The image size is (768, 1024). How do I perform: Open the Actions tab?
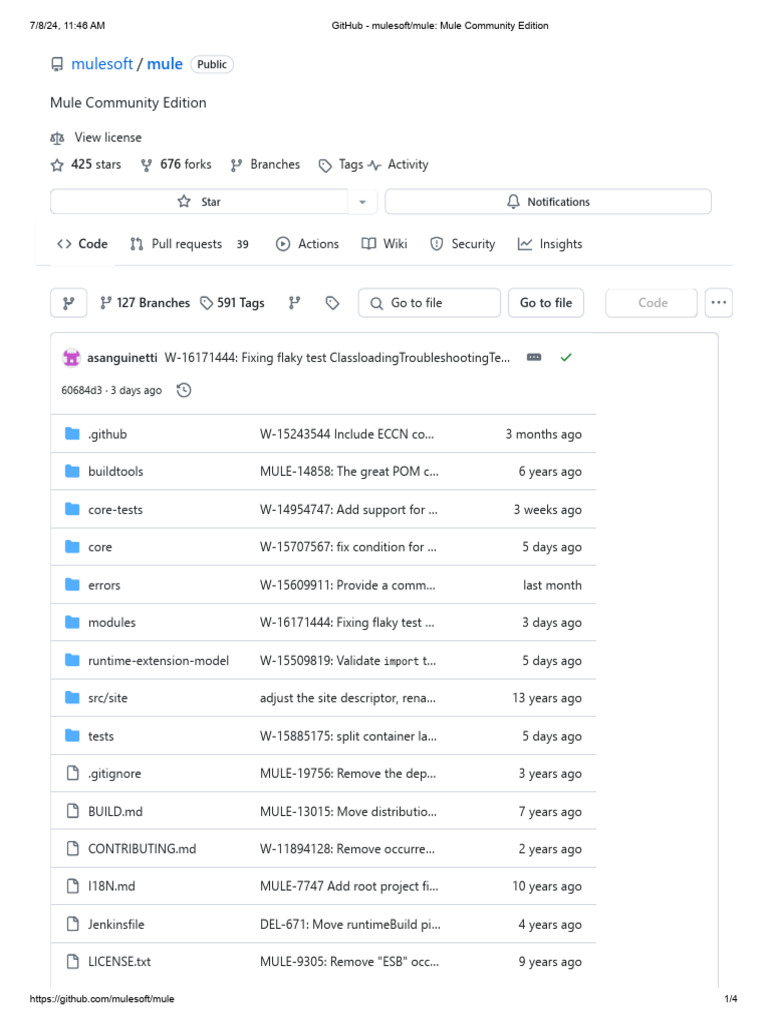click(308, 244)
